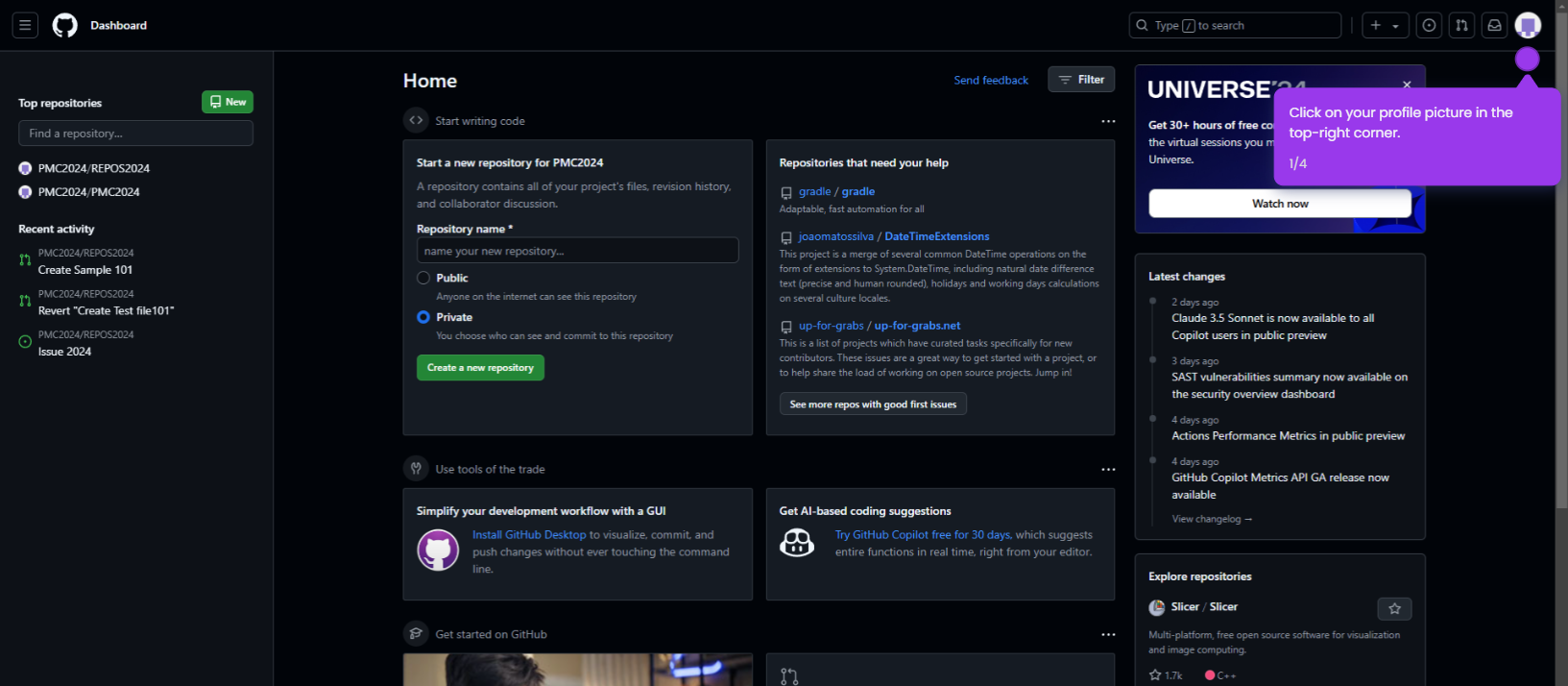
Task: Click Install GitHub Desktop link
Action: click(x=529, y=535)
